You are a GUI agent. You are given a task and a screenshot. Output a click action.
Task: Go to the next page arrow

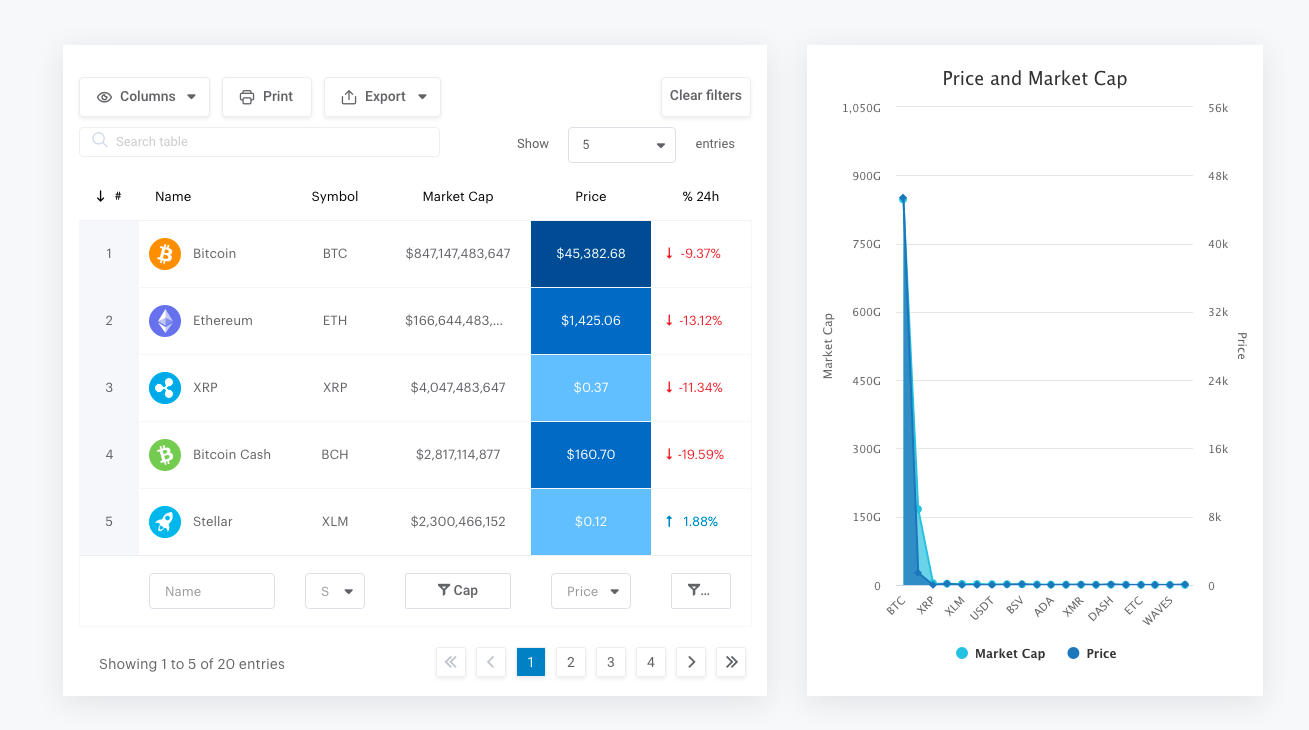[x=691, y=662]
